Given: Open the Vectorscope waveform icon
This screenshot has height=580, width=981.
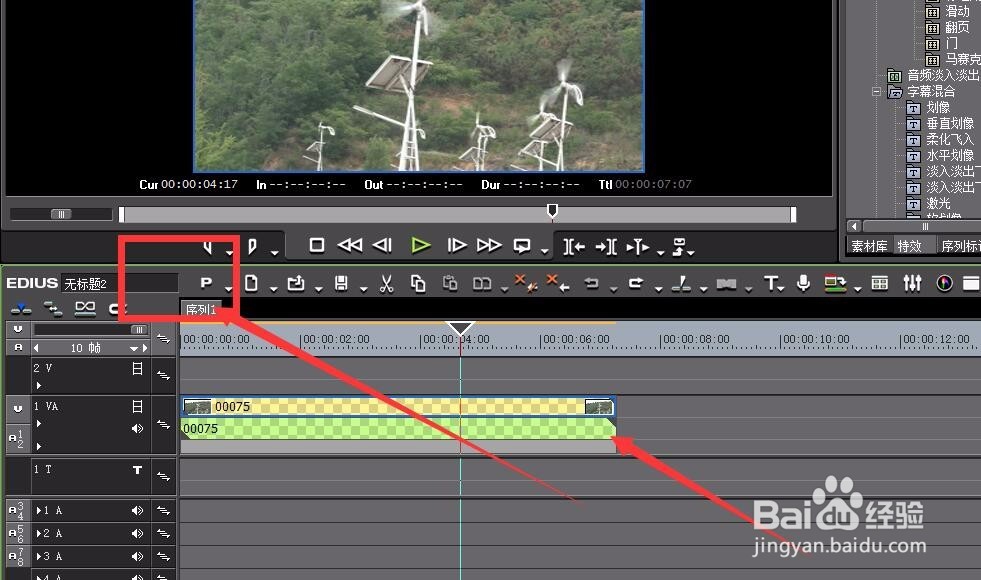Looking at the screenshot, I should pos(945,283).
